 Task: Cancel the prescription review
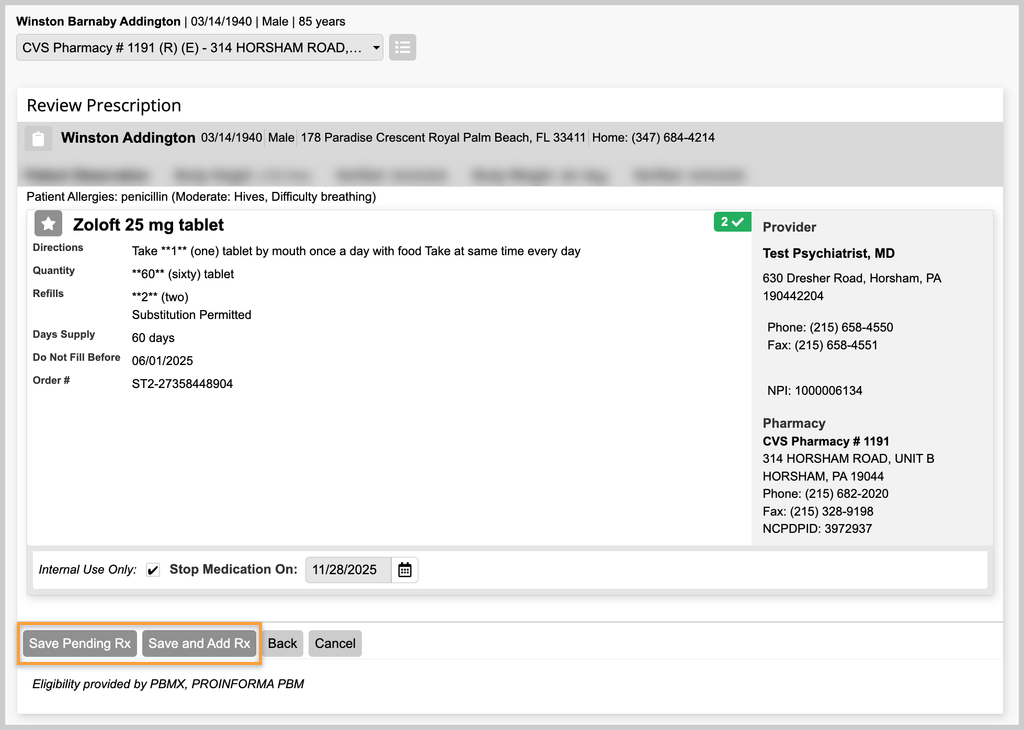335,643
